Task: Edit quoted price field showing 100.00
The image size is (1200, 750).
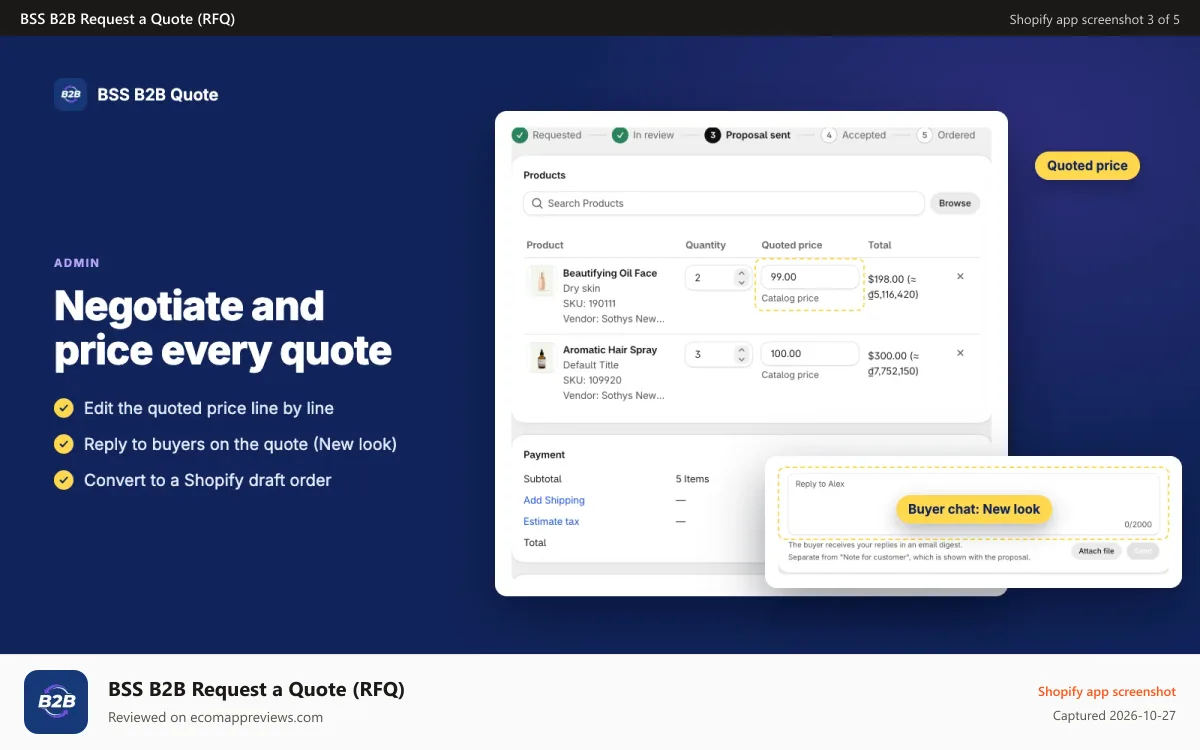Action: point(810,354)
